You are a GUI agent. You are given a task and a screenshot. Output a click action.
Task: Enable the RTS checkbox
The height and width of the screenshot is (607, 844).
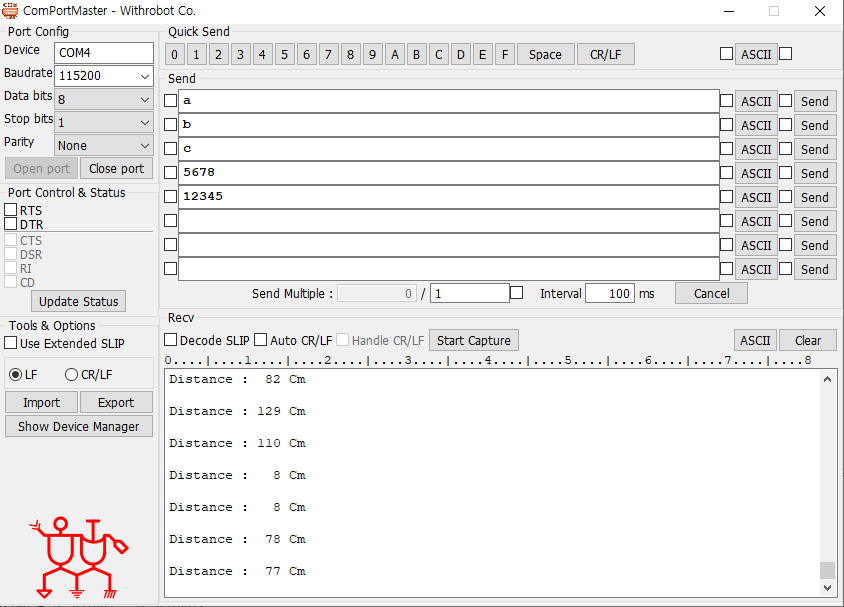point(10,209)
